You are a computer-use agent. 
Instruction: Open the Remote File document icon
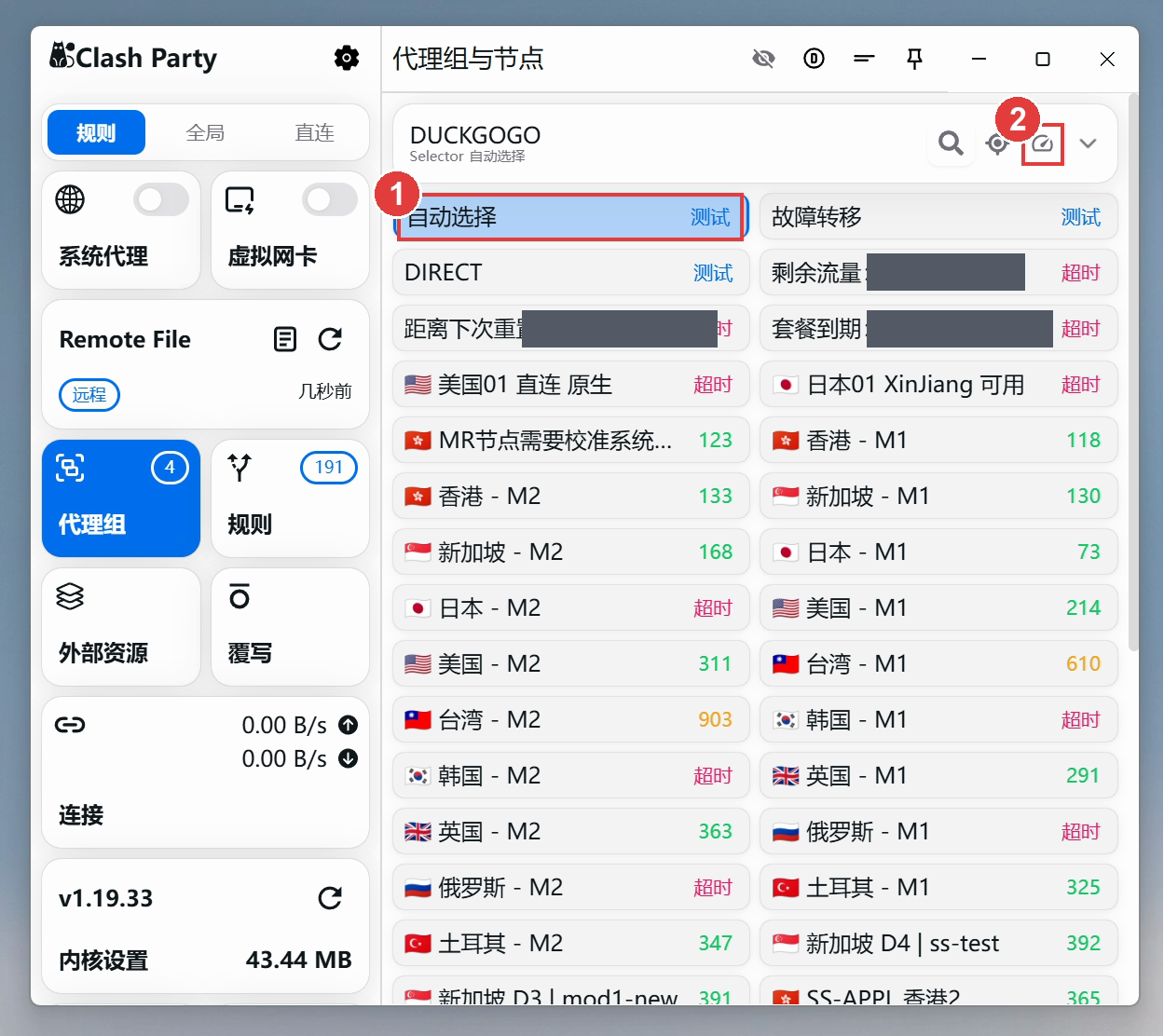click(x=285, y=339)
